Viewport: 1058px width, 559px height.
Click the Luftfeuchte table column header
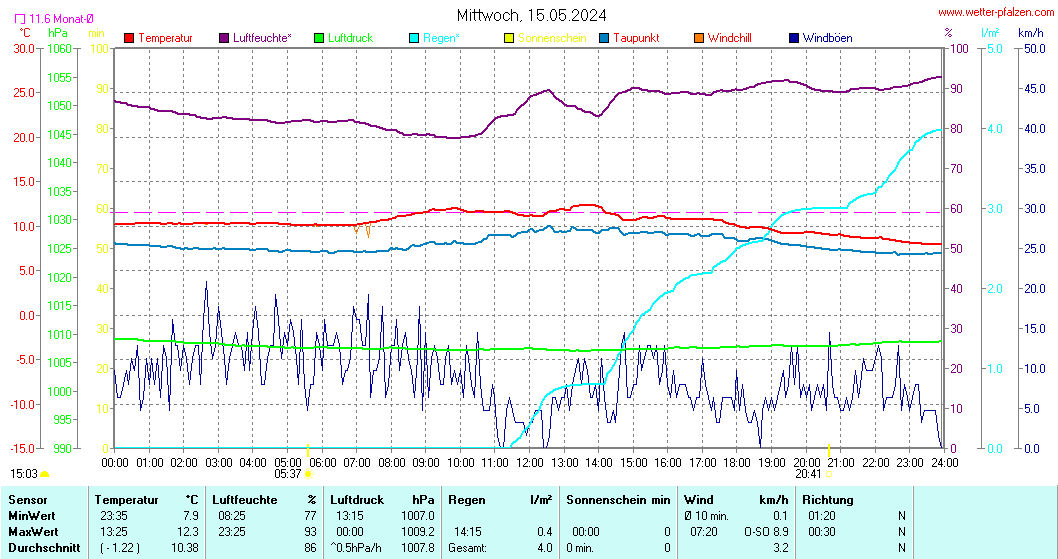244,500
